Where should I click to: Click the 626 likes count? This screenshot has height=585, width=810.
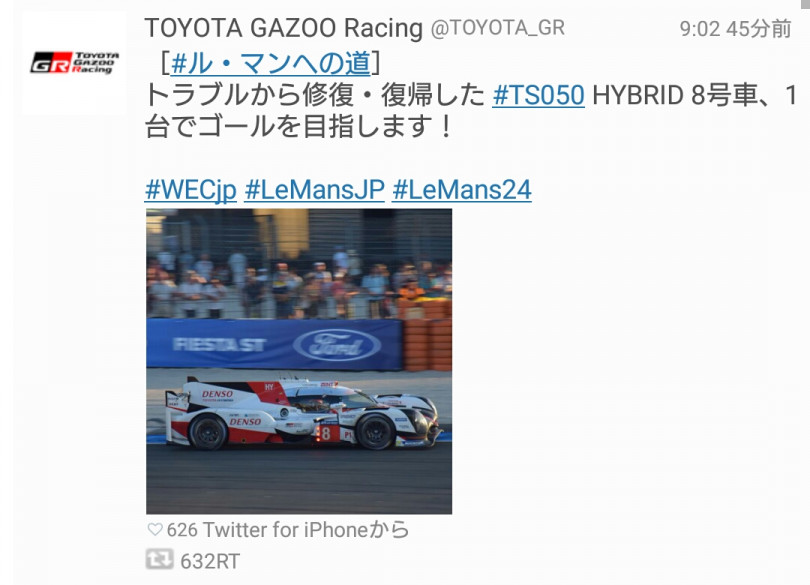coord(182,530)
